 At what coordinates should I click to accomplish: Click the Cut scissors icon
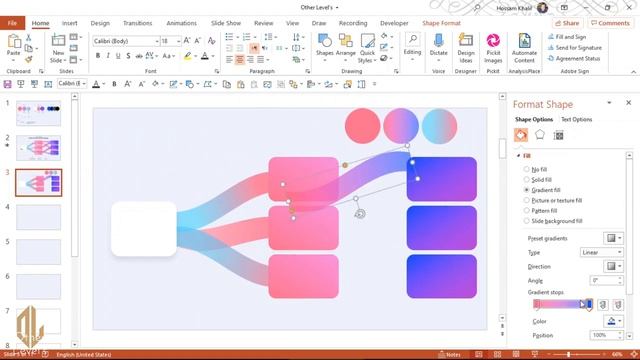(29, 38)
